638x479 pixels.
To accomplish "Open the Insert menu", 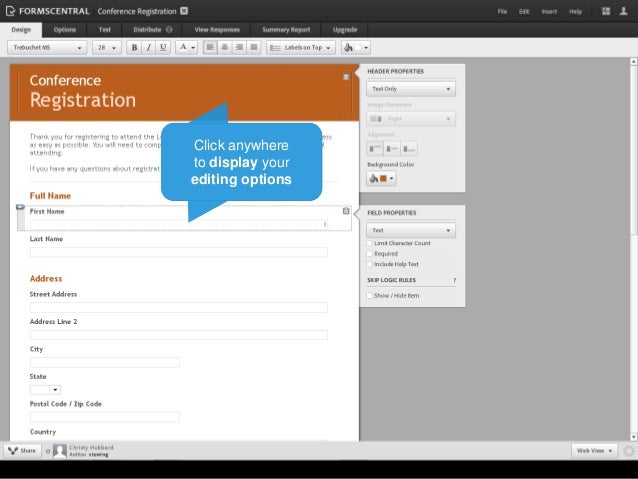I will tap(549, 11).
